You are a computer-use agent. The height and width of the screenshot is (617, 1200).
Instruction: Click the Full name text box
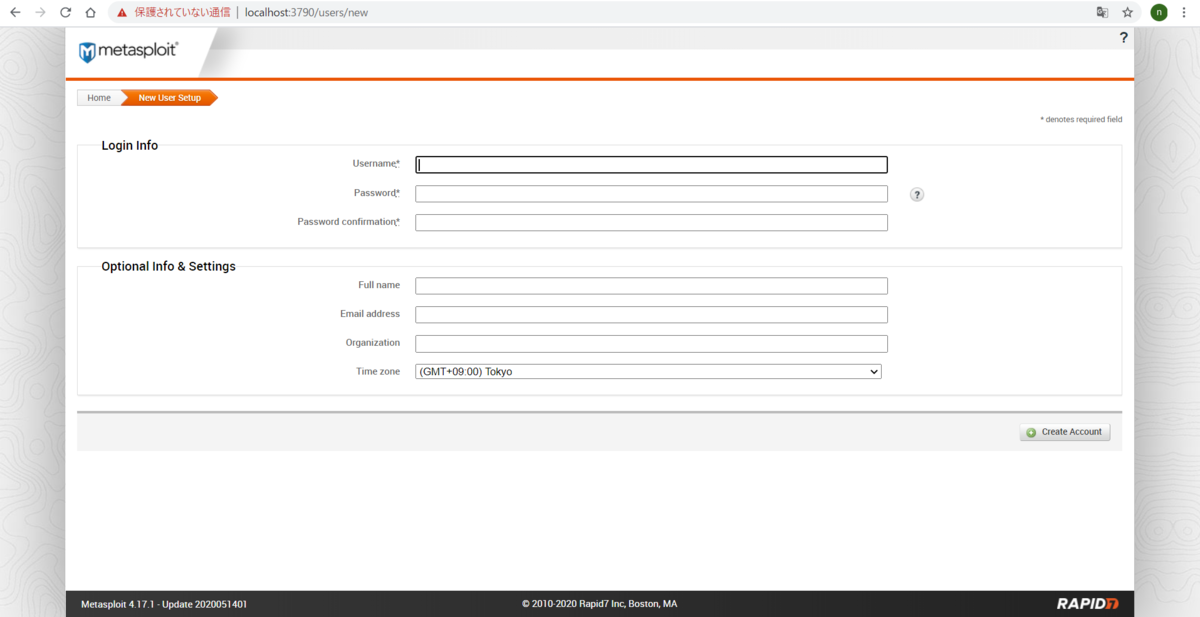[651, 286]
